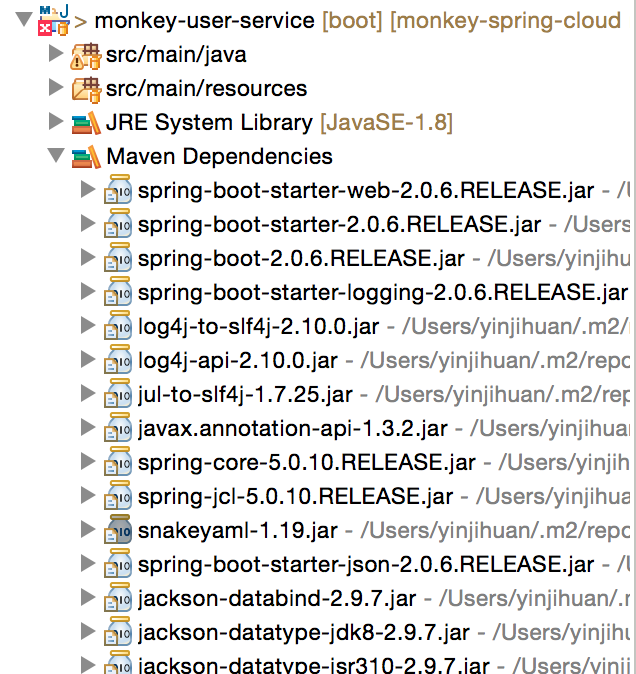Click the src/main/java source folder icon

point(86,56)
